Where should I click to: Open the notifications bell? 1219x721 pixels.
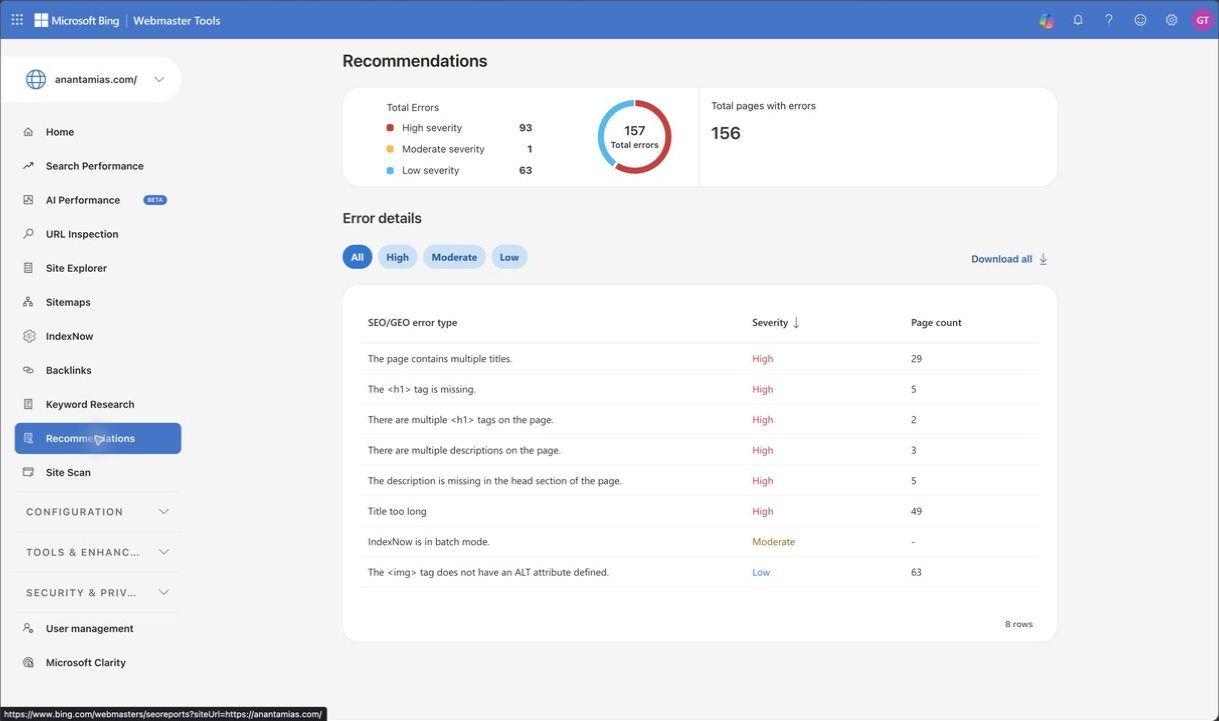pos(1078,20)
